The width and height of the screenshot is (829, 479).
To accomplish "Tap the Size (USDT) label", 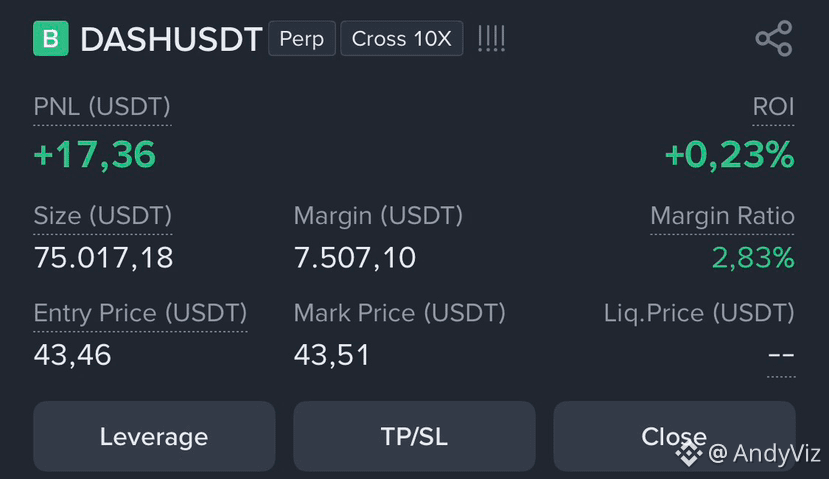I will (103, 216).
